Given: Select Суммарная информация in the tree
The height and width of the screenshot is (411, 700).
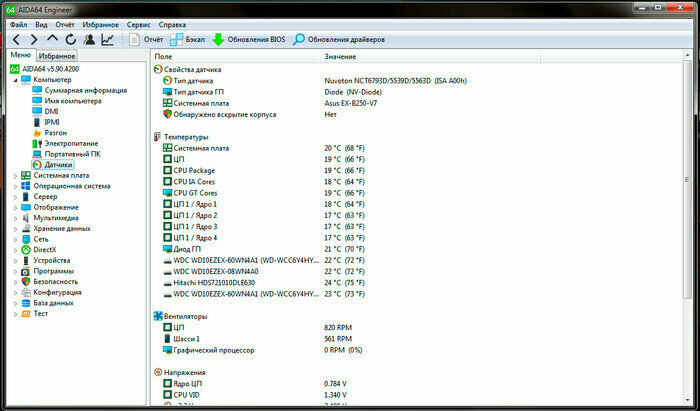Looking at the screenshot, I should (79, 90).
